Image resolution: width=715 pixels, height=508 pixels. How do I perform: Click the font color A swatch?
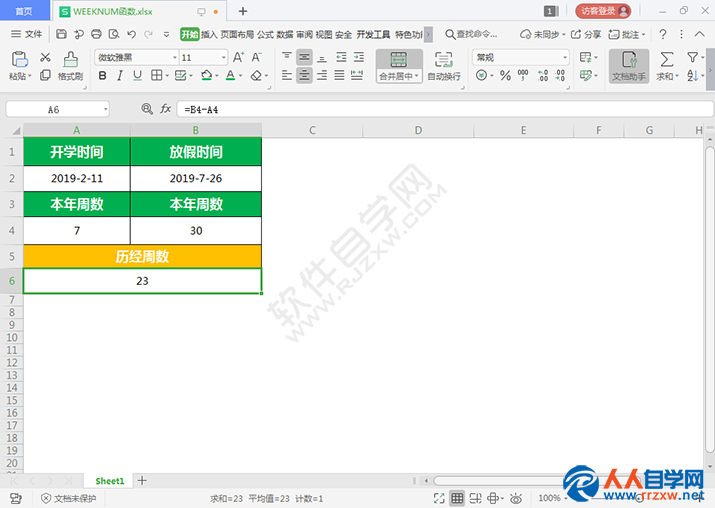point(231,75)
